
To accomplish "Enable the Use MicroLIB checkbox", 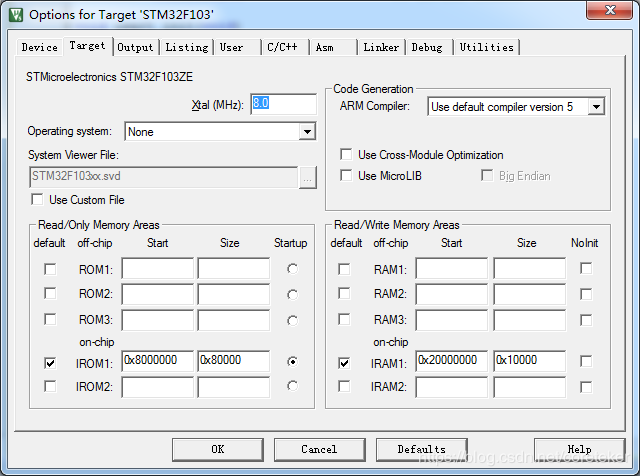I will (346, 176).
